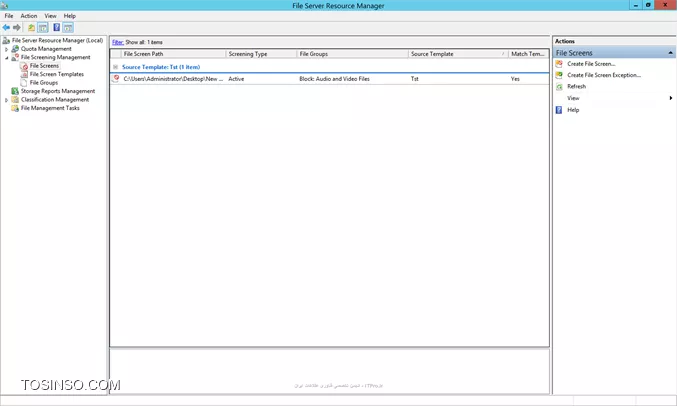
Task: Click the Up one level toolbar icon
Action: point(32,28)
